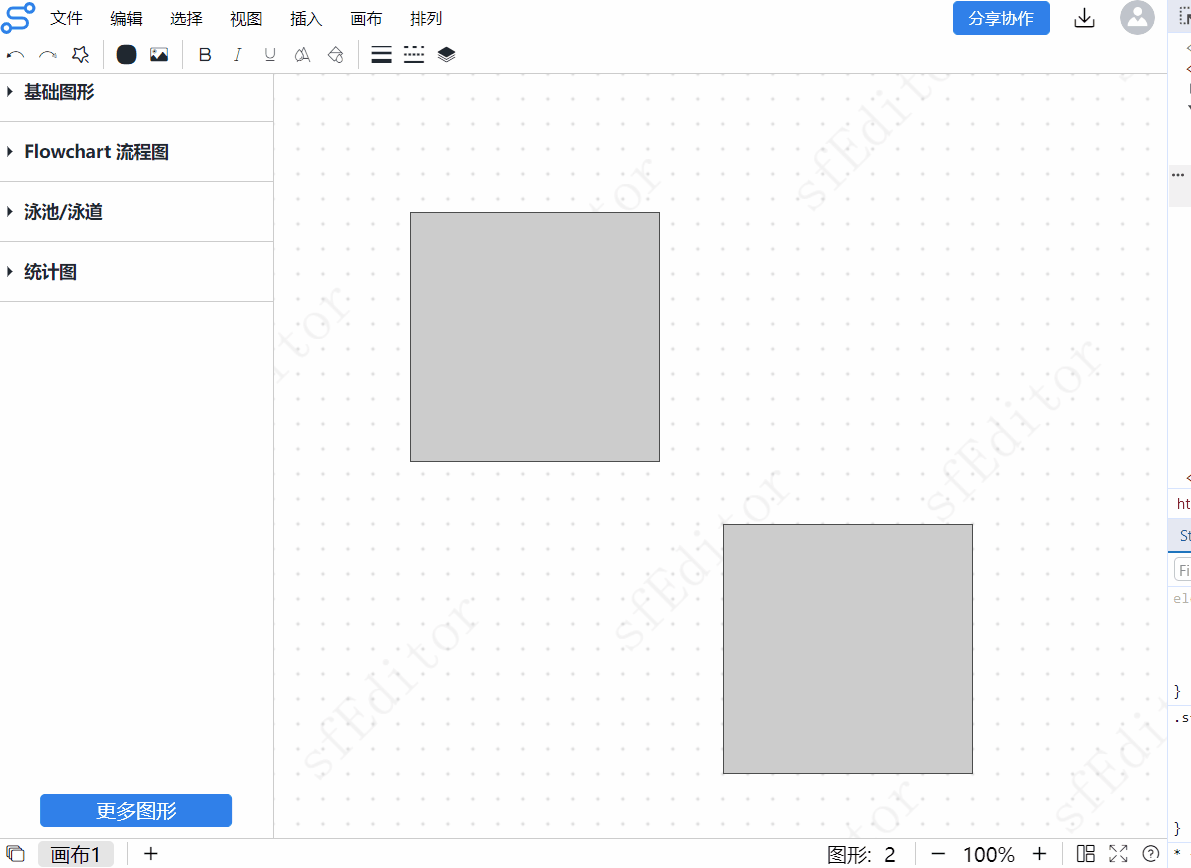Select the upper gray square shape
Image resolution: width=1191 pixels, height=868 pixels.
point(535,337)
